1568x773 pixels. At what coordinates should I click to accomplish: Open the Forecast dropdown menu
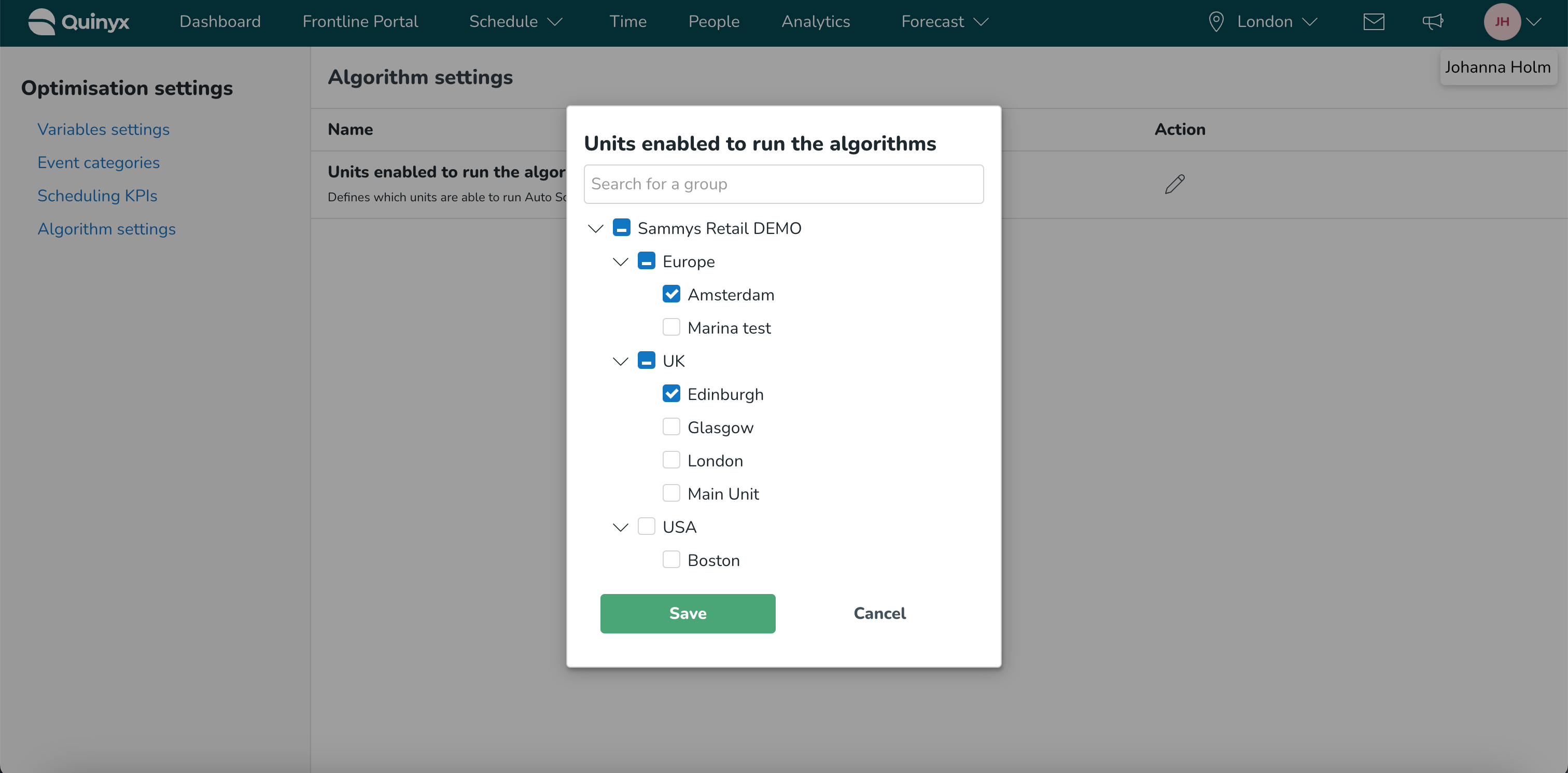[945, 22]
